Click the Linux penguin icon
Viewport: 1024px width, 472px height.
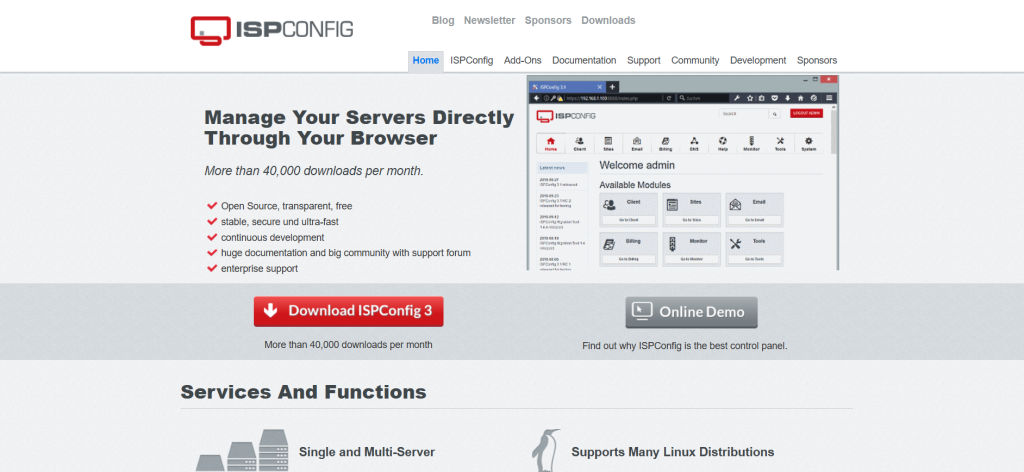tap(546, 451)
